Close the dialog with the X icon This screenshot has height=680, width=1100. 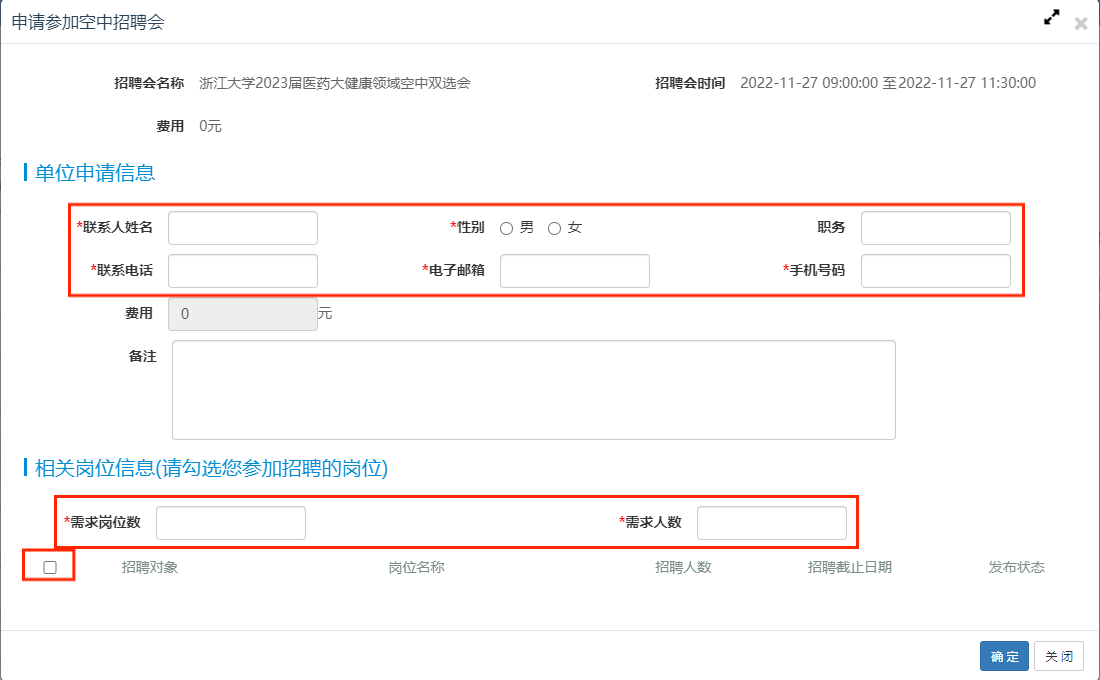[x=1080, y=23]
